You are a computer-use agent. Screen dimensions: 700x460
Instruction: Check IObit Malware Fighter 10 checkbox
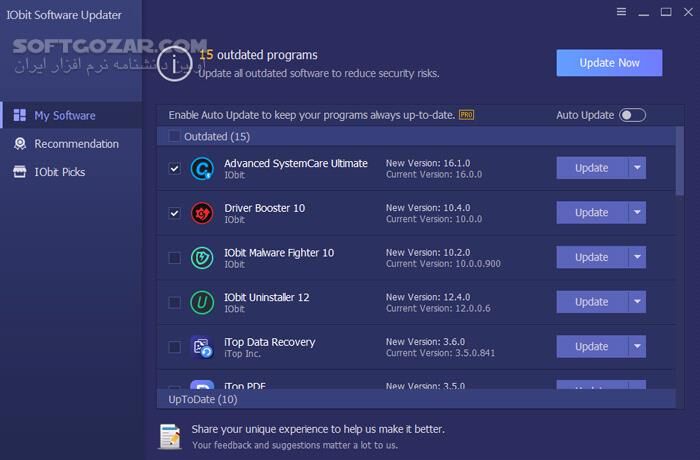[x=175, y=258]
